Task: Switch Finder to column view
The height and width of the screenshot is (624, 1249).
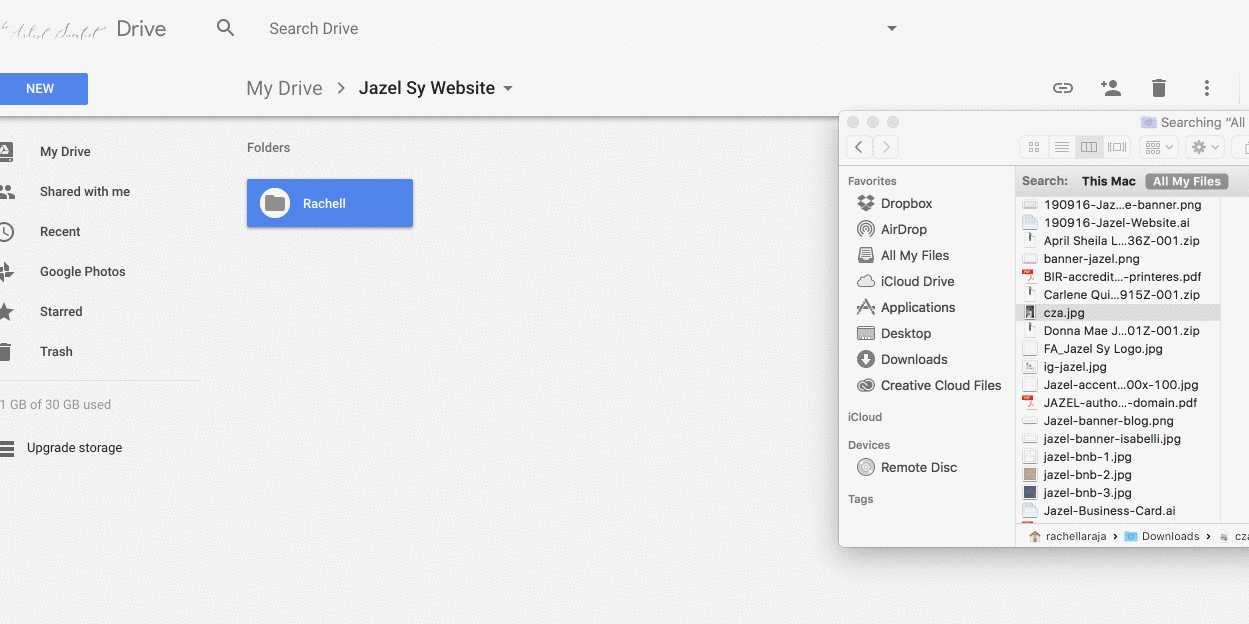Action: (1089, 147)
